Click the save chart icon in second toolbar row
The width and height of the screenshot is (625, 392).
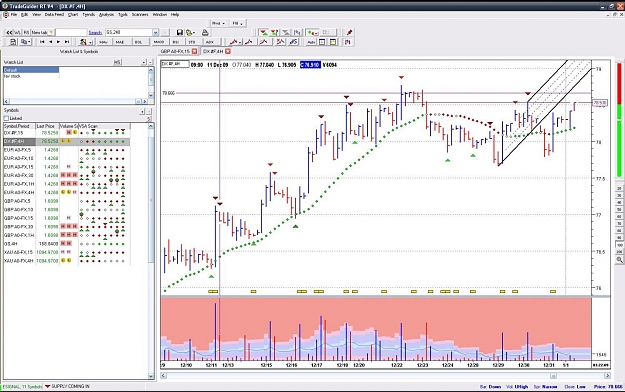pyautogui.click(x=13, y=42)
